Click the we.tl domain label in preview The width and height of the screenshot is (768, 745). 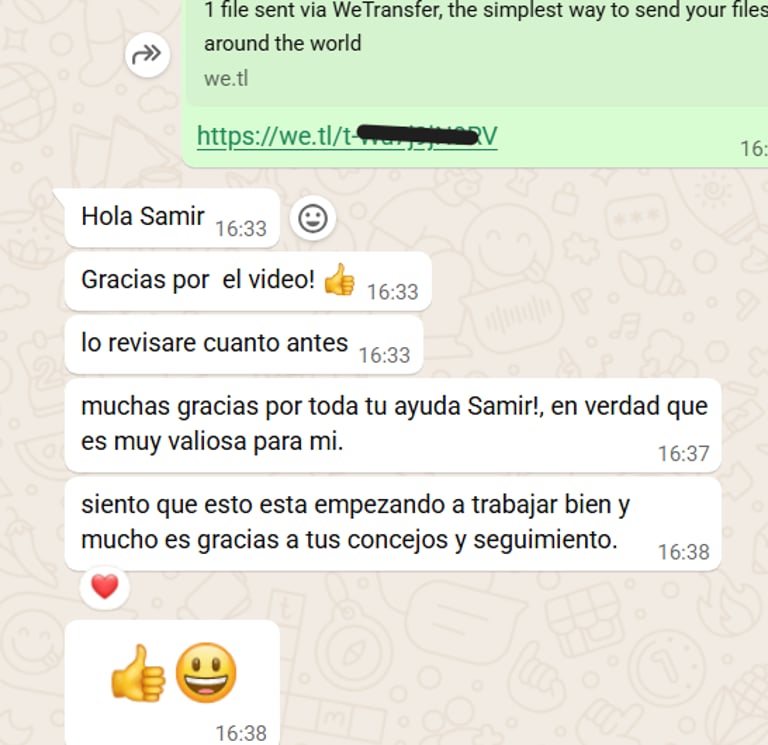[x=226, y=79]
